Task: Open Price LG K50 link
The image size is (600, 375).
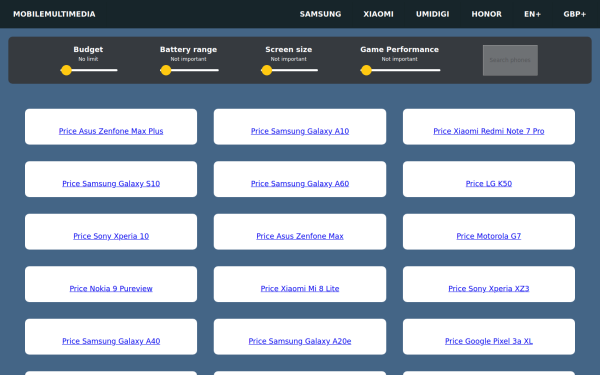Action: click(489, 183)
